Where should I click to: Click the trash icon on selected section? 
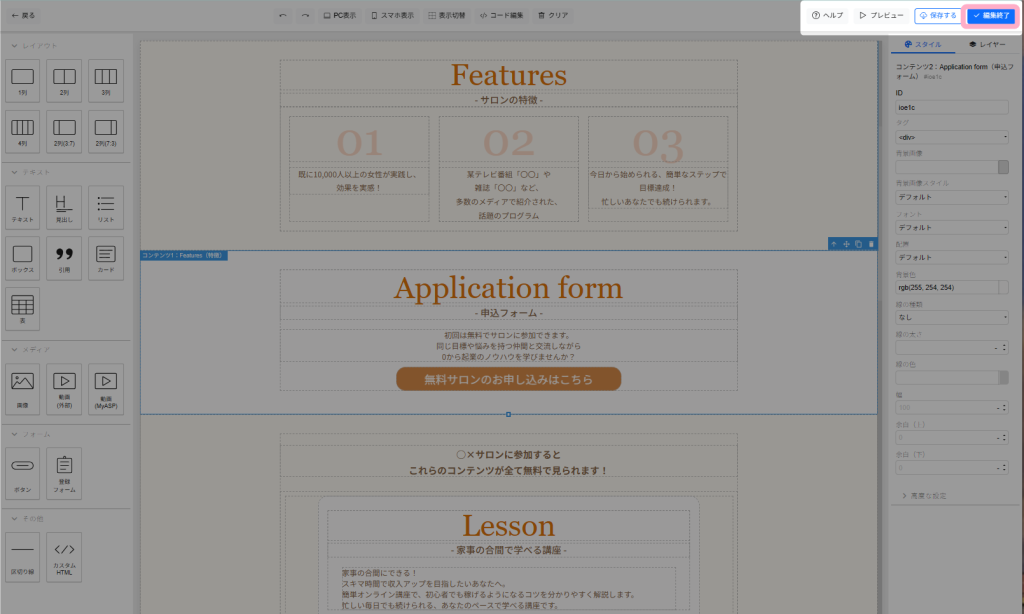pos(871,244)
